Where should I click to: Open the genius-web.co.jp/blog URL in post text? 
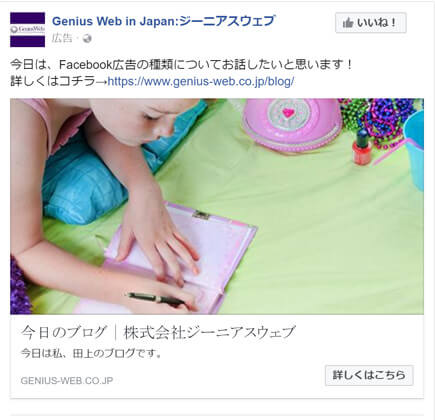pyautogui.click(x=201, y=81)
